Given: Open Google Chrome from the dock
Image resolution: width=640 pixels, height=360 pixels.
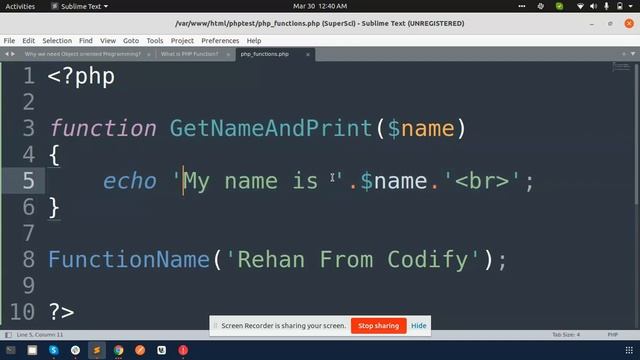Looking at the screenshot, I should pos(118,350).
